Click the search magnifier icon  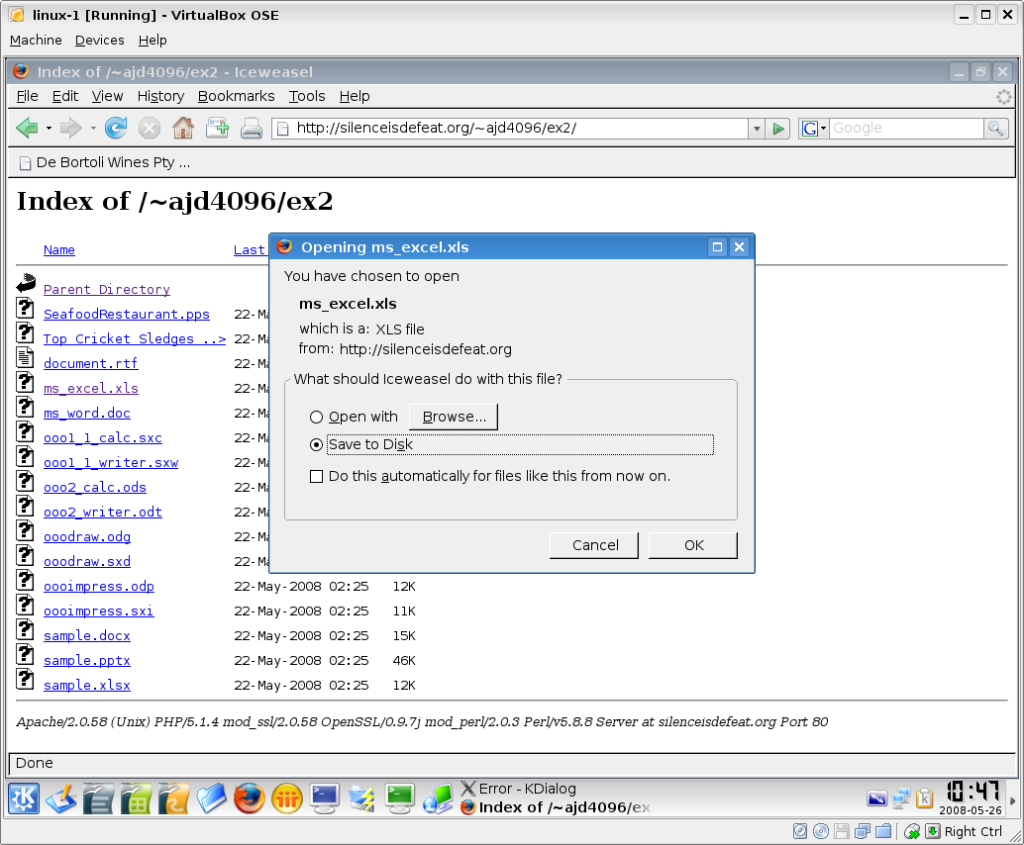[995, 128]
